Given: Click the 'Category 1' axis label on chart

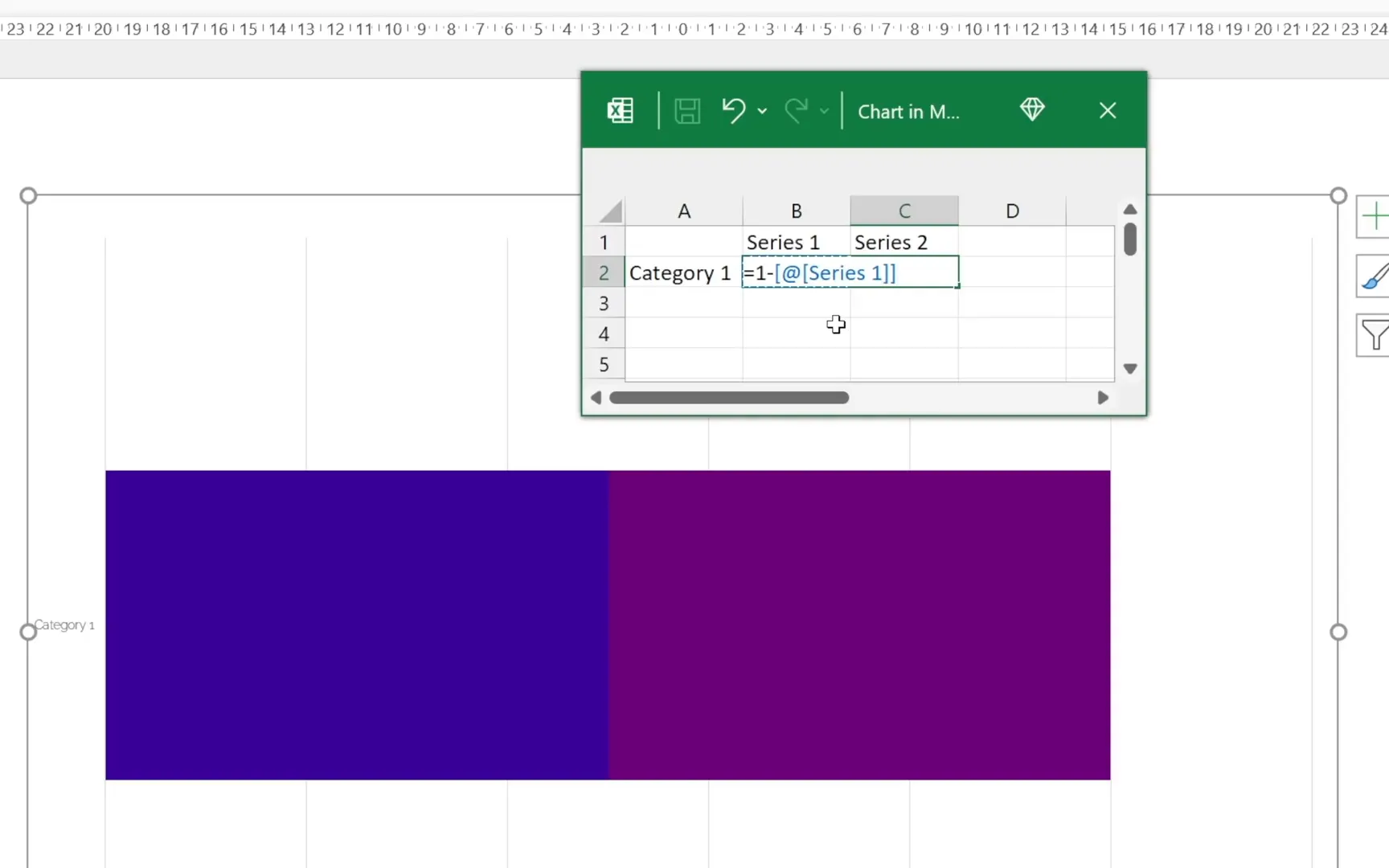Looking at the screenshot, I should 64,624.
